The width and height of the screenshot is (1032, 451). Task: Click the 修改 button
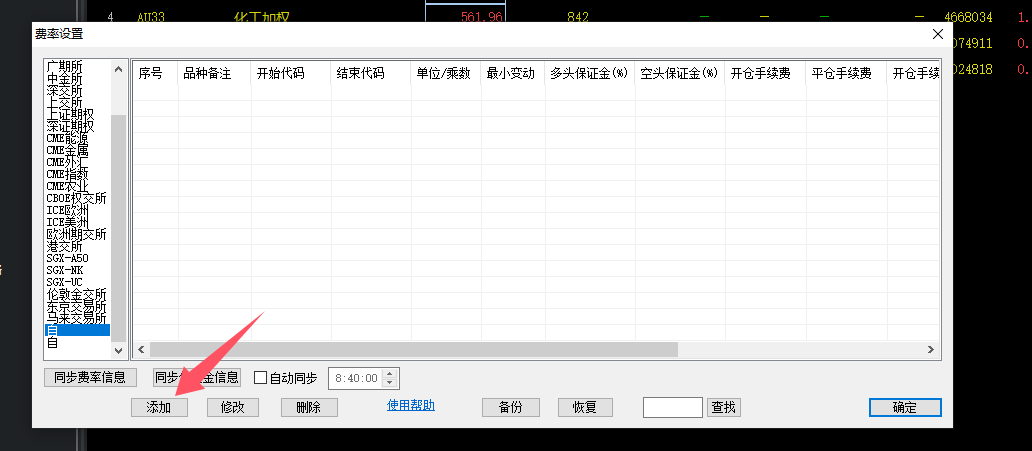(x=233, y=408)
